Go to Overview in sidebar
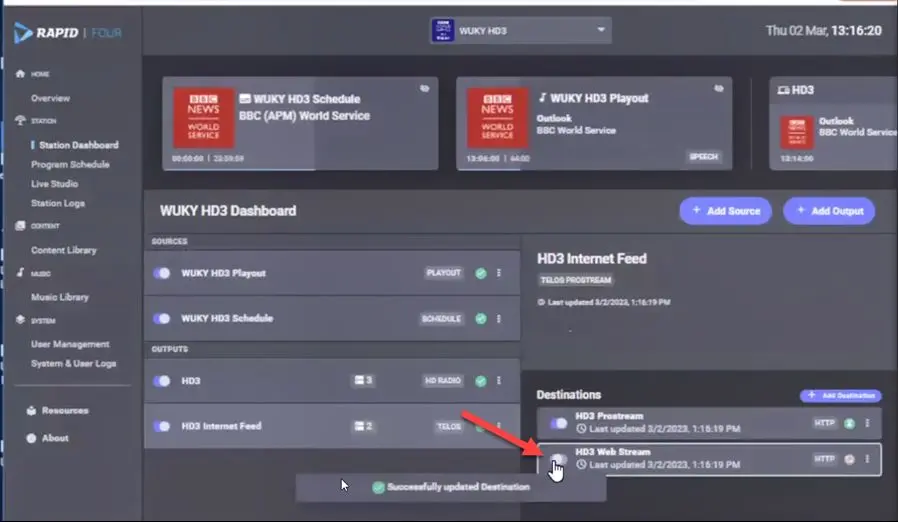Screen dimensions: 898x522 click(50, 98)
